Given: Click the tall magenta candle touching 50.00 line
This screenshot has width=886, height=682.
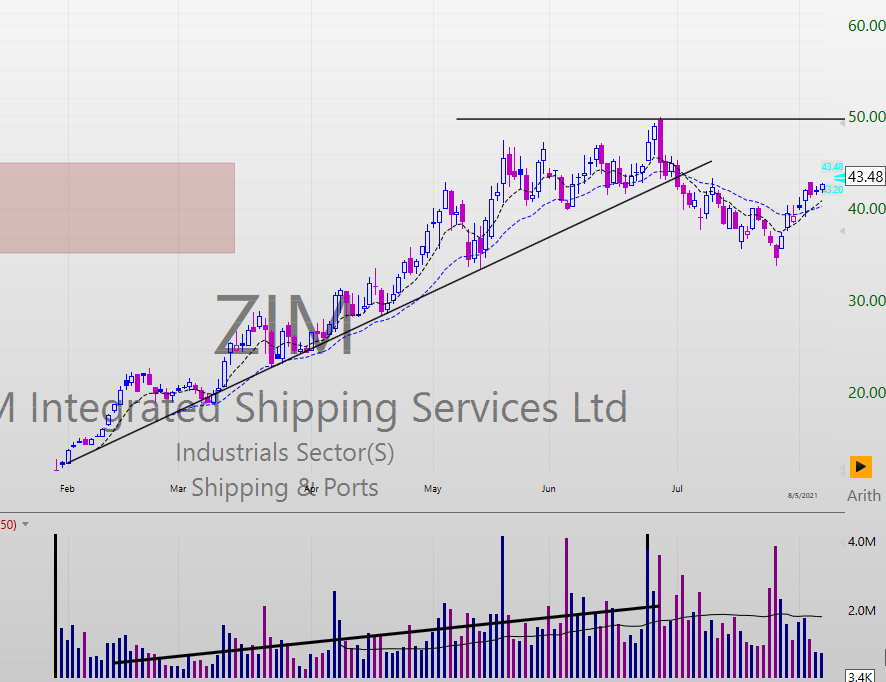Looking at the screenshot, I should click(660, 140).
